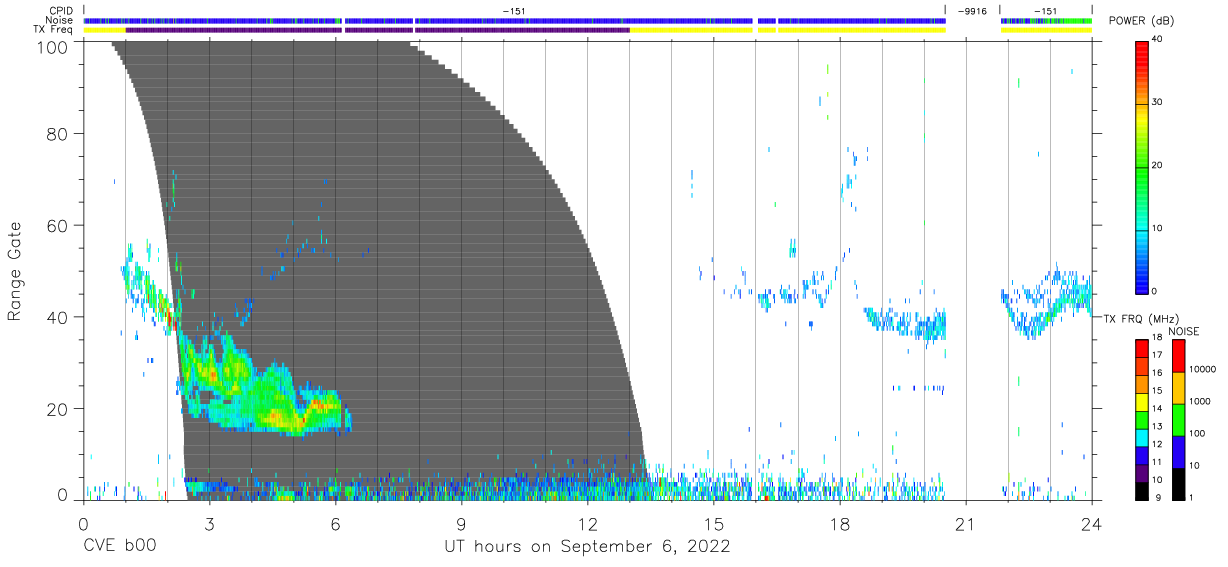Click the purple TX Freq bar segment near 3 UT
Image resolution: width=1228 pixels, height=567 pixels.
[x=234, y=30]
